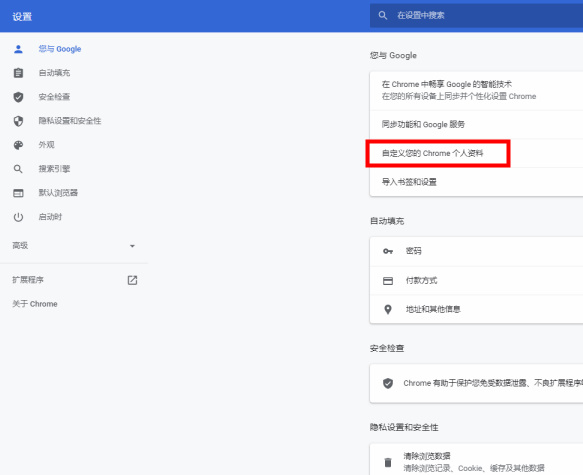Image resolution: width=583 pixels, height=475 pixels.
Task: Open 隐私设置和安全性 in sidebar
Action: (x=70, y=121)
